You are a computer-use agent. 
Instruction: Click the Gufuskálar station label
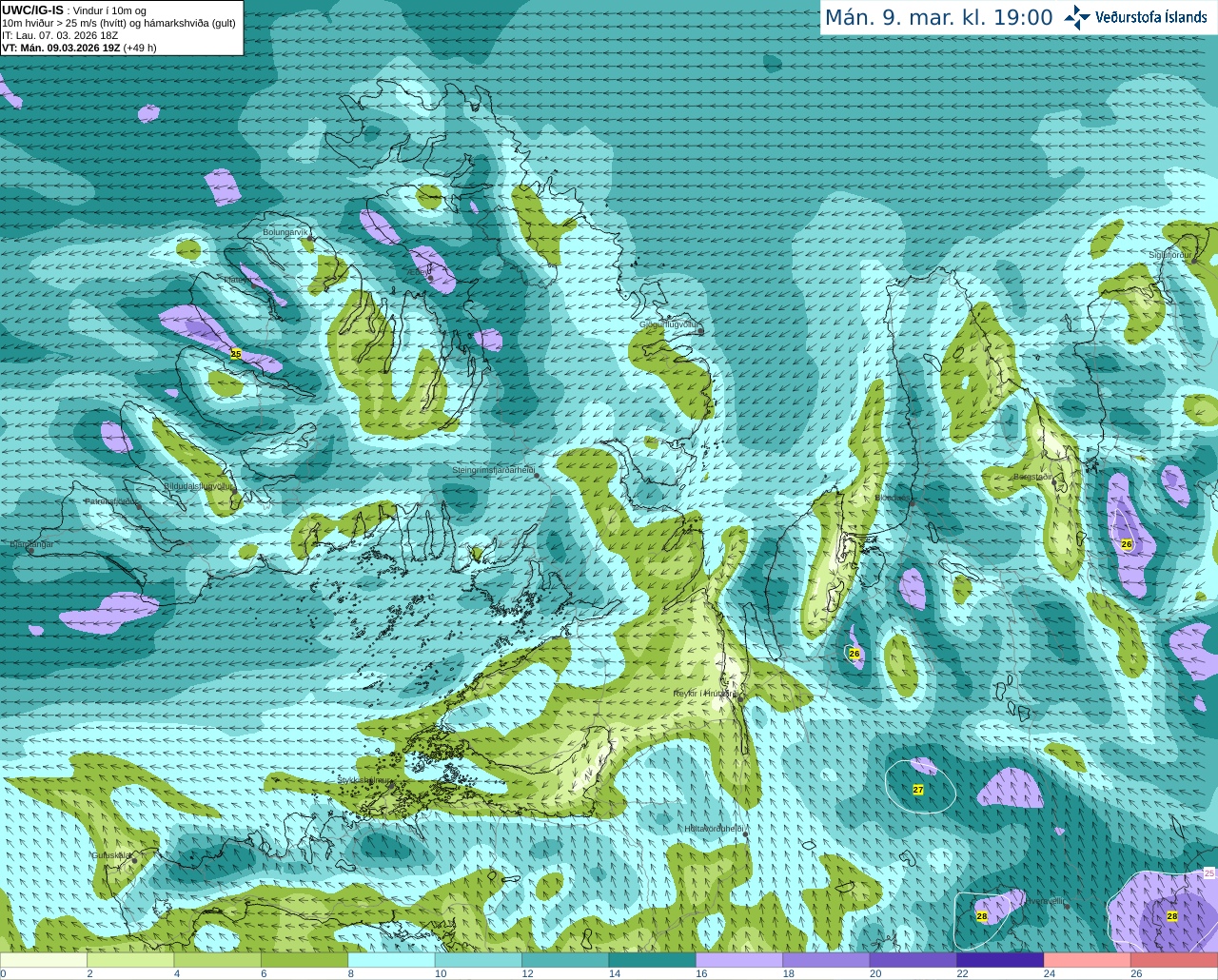click(111, 855)
